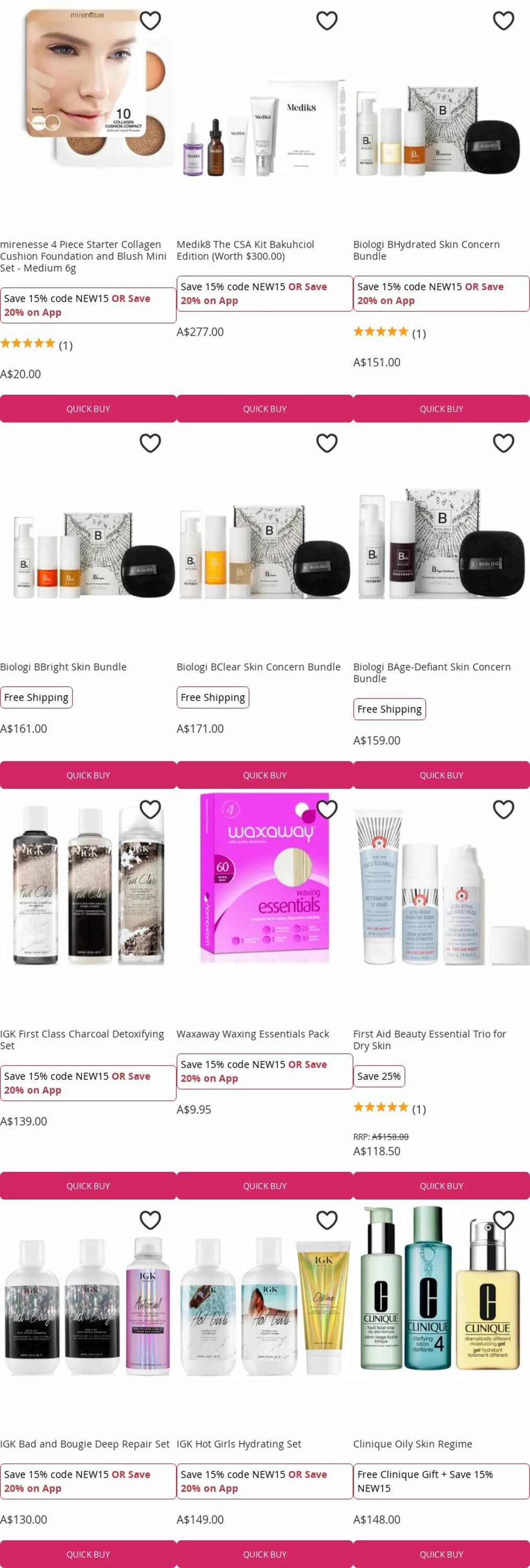Add mirenesse Collagen Cushion set to wishlist

pos(151,21)
